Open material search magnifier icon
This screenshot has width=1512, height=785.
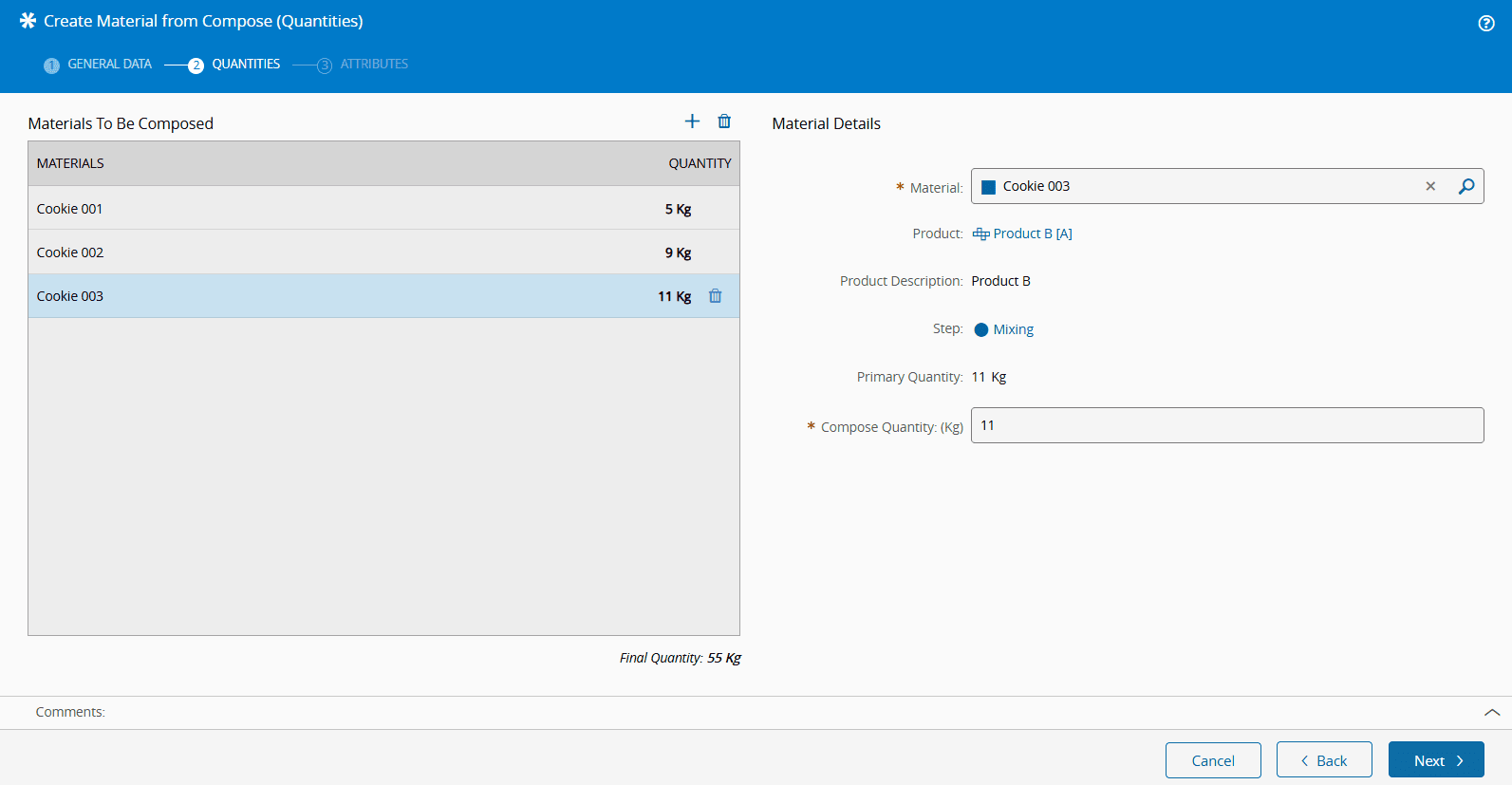(1466, 186)
